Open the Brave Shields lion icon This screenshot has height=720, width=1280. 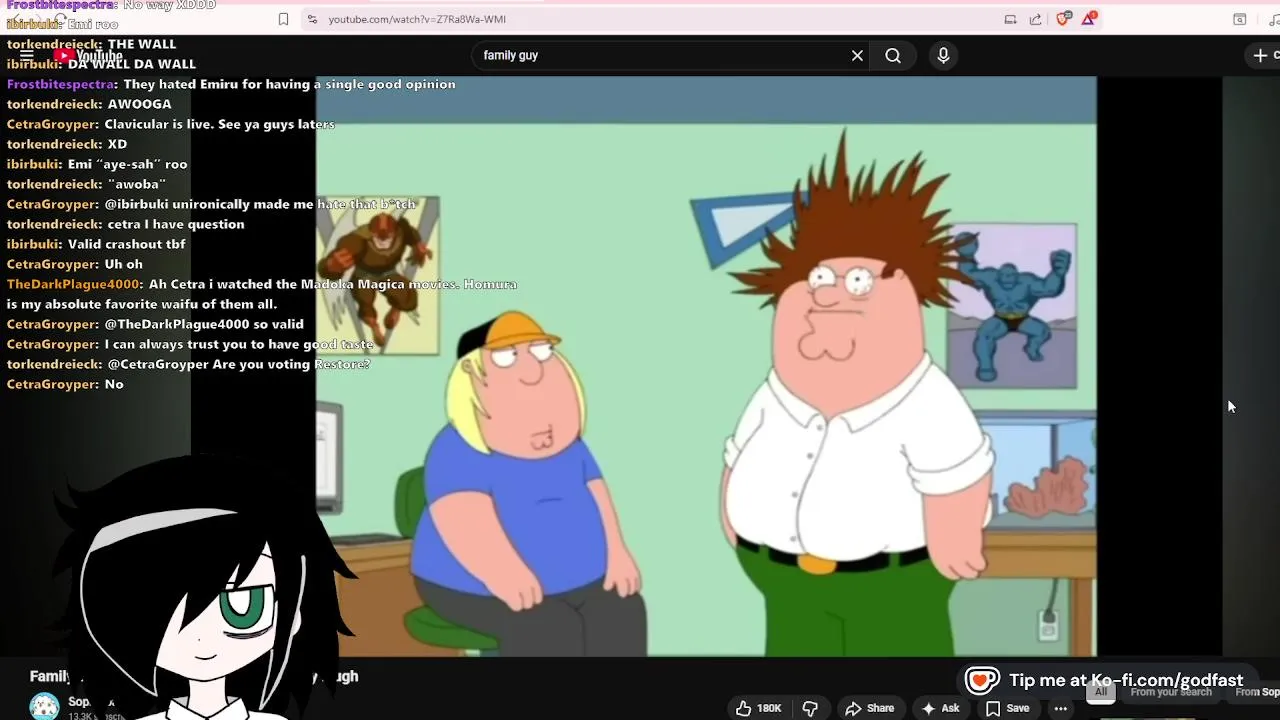click(x=1063, y=18)
